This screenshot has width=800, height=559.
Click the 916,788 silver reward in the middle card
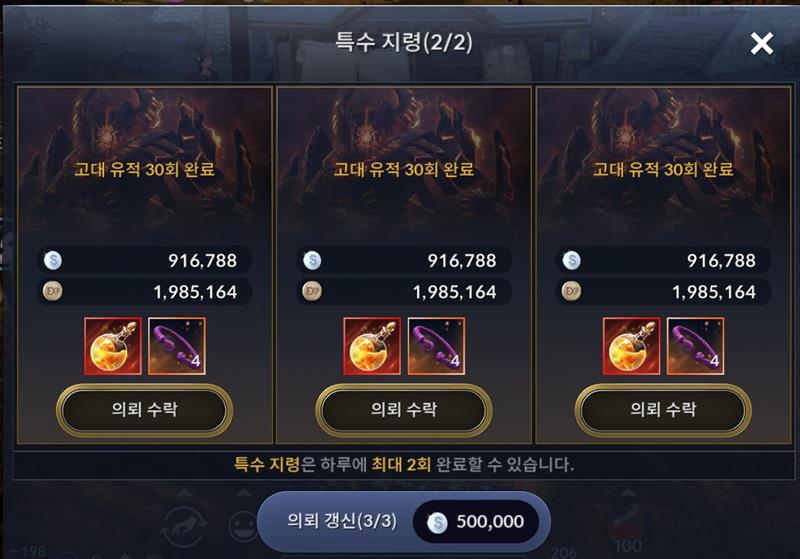(462, 261)
